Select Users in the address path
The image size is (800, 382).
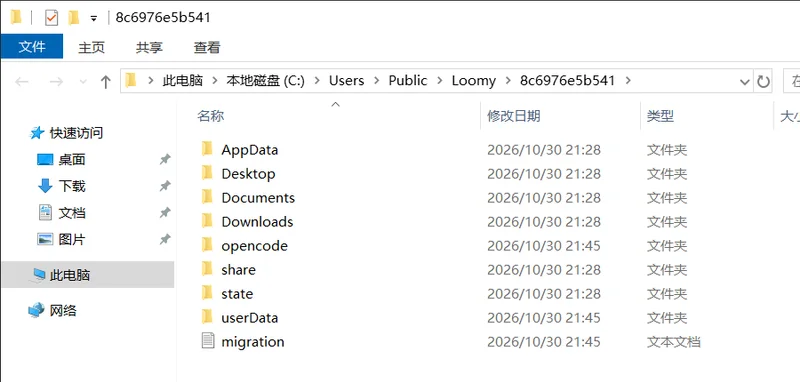pos(346,81)
